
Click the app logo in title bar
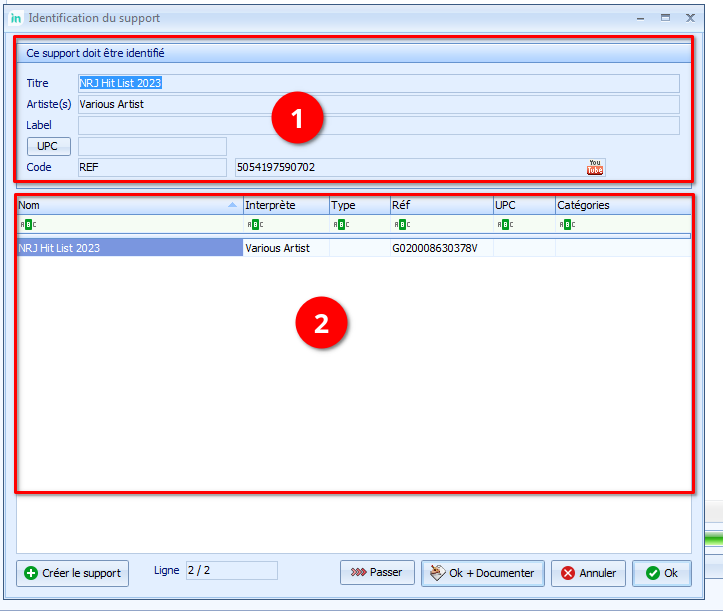(x=16, y=18)
